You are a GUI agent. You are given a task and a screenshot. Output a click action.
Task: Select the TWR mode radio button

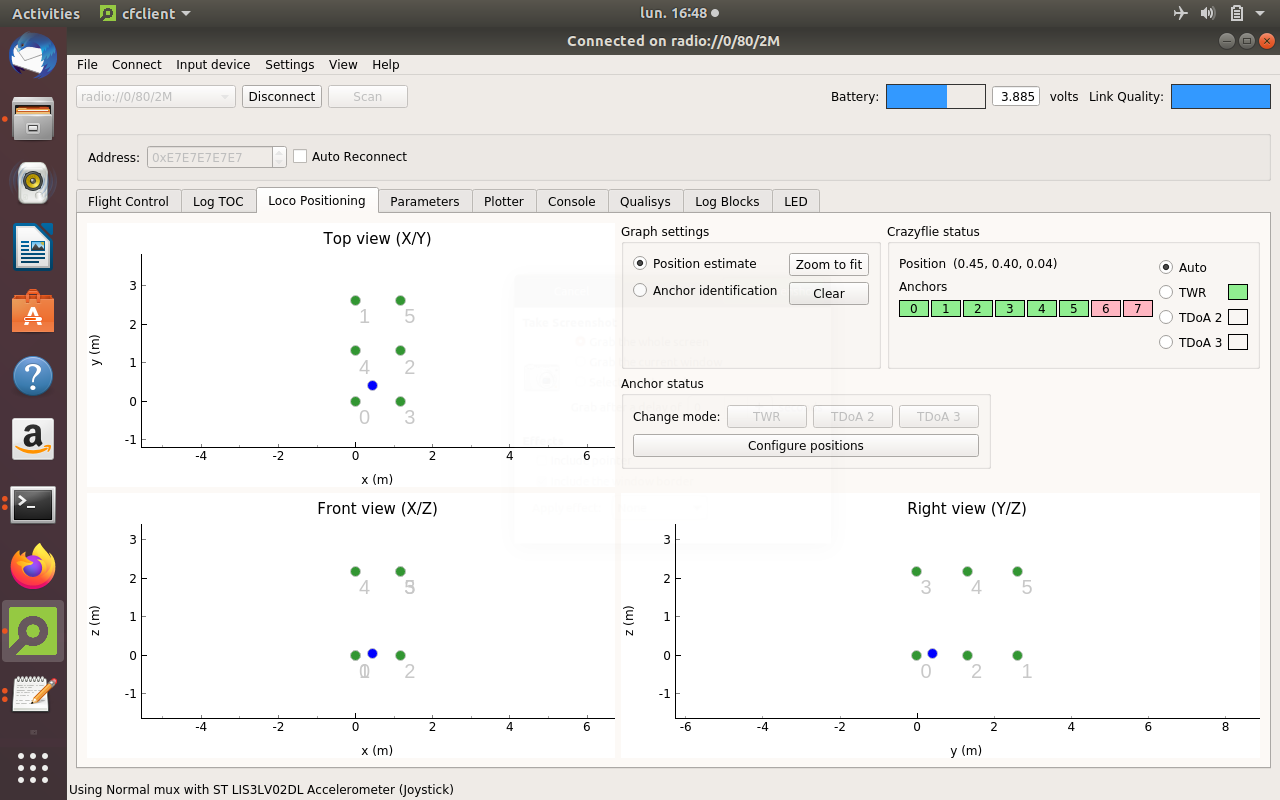1165,293
